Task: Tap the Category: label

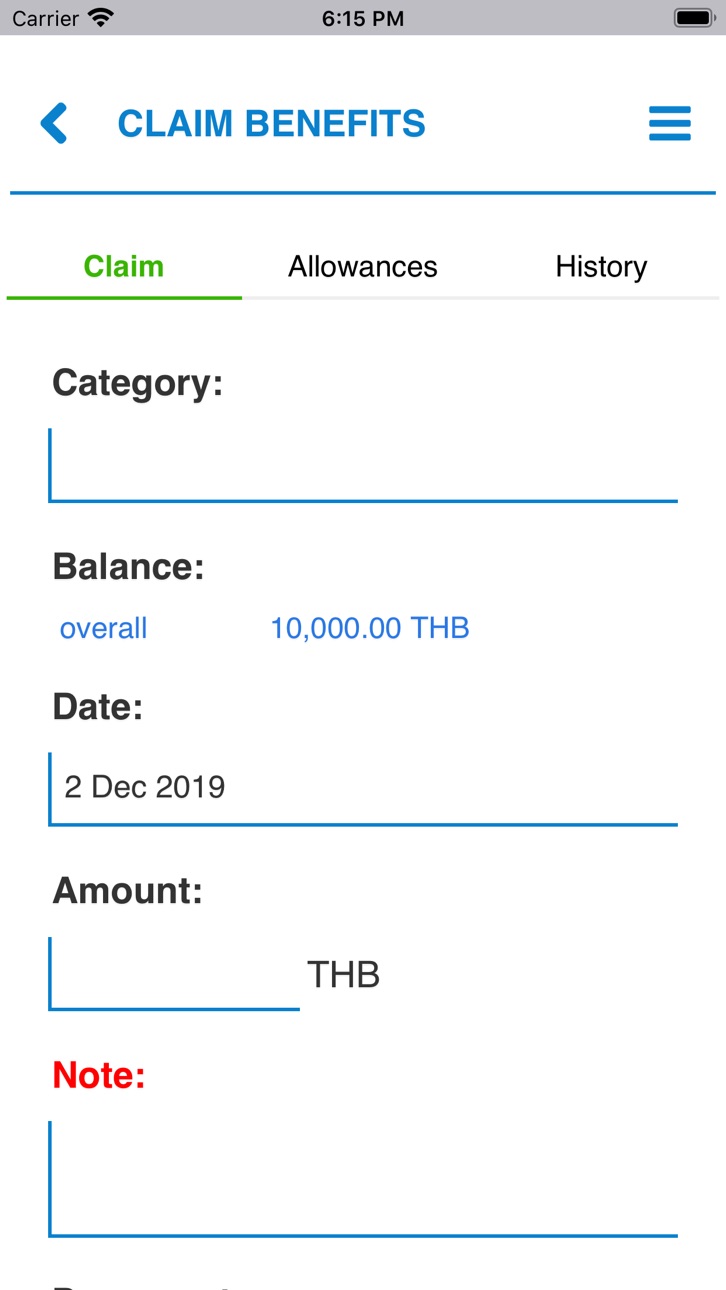Action: click(138, 382)
